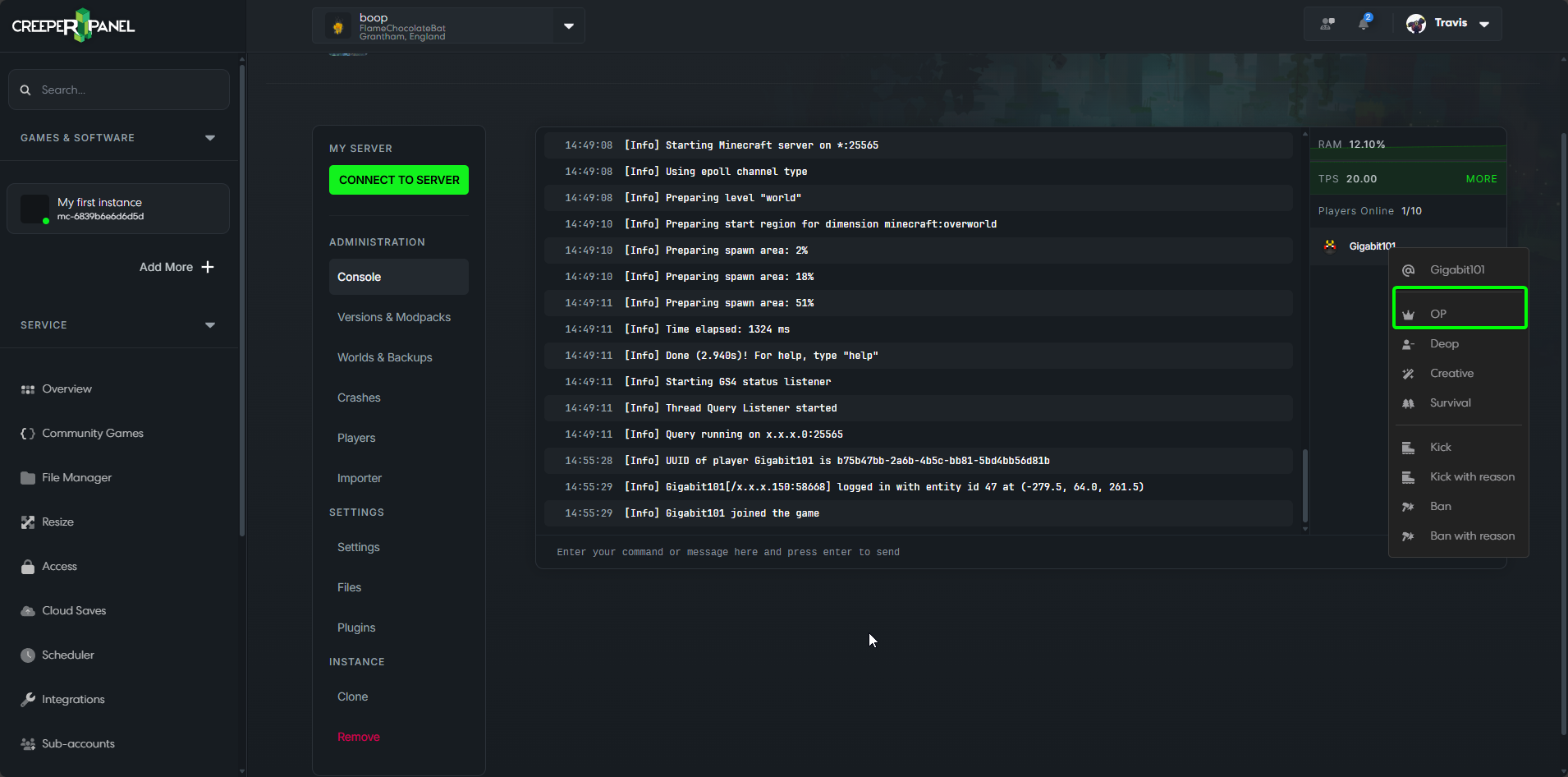Image resolution: width=1568 pixels, height=777 pixels.
Task: Click the Creative gamemode wand icon
Action: (x=1409, y=373)
